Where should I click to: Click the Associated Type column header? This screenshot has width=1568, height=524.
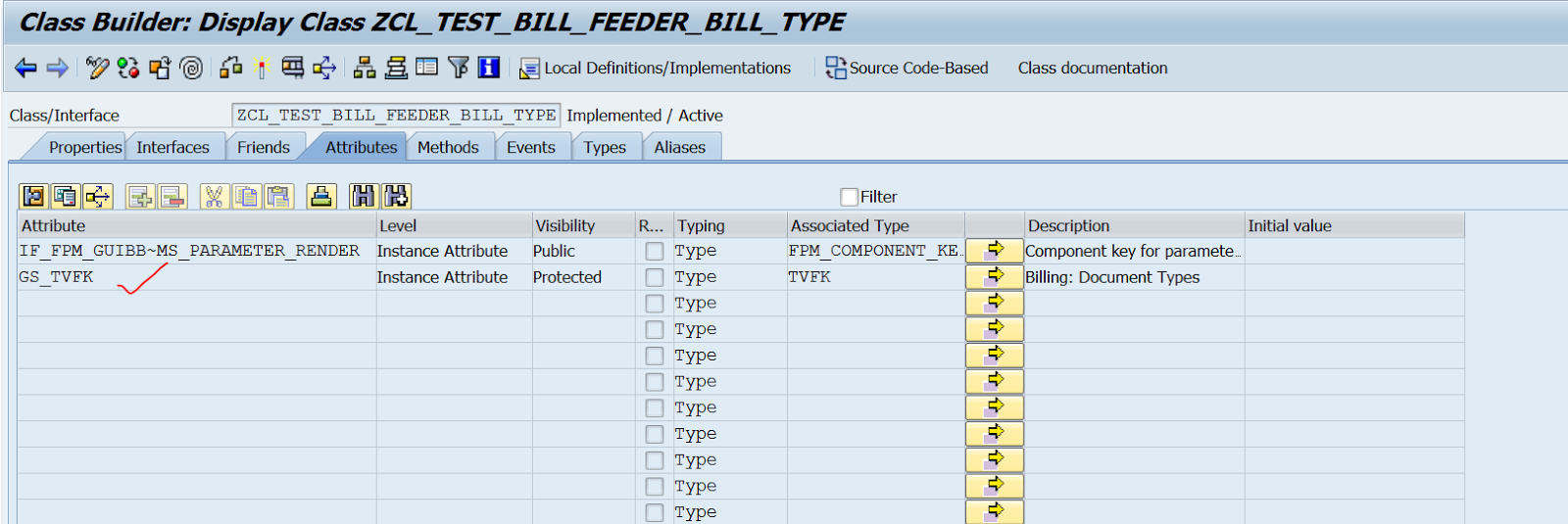(x=875, y=225)
